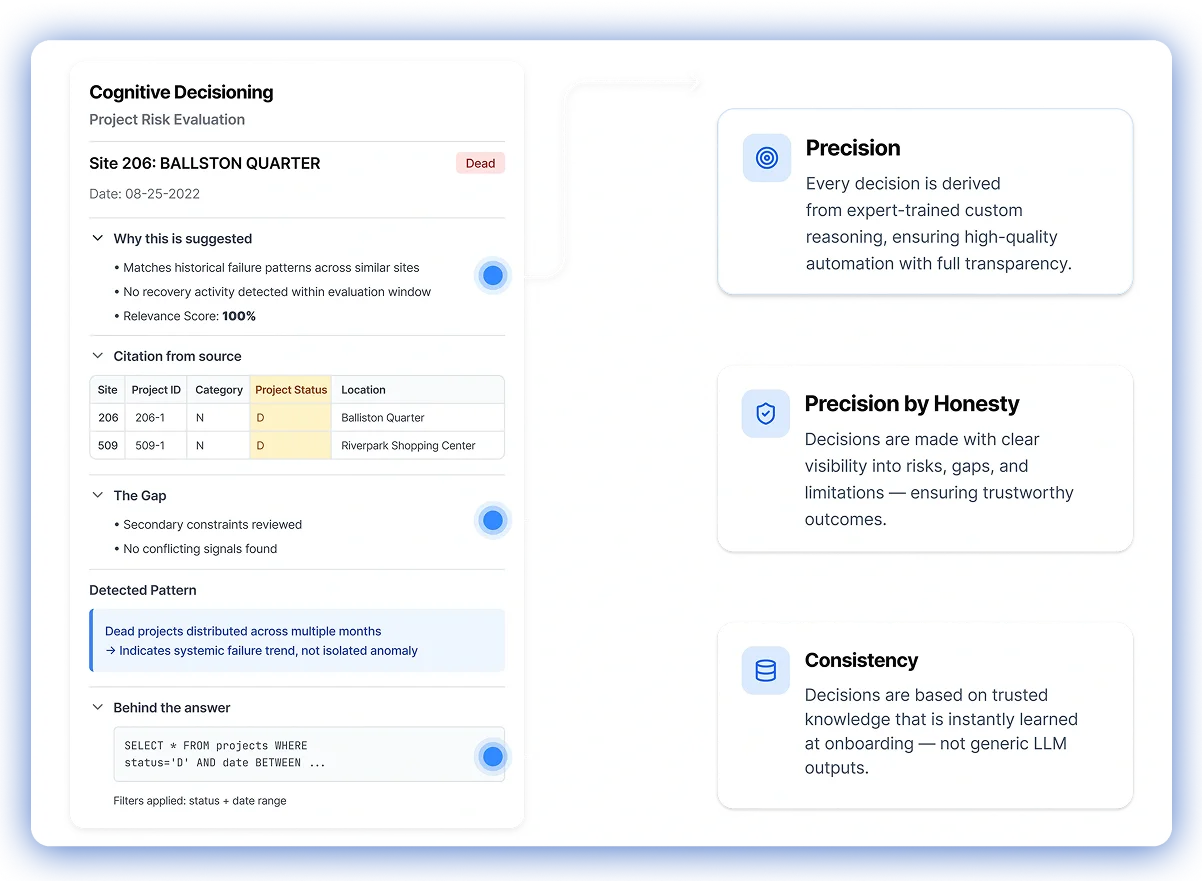The width and height of the screenshot is (1202, 881).
Task: Select the Project Status column header
Action: click(x=291, y=390)
